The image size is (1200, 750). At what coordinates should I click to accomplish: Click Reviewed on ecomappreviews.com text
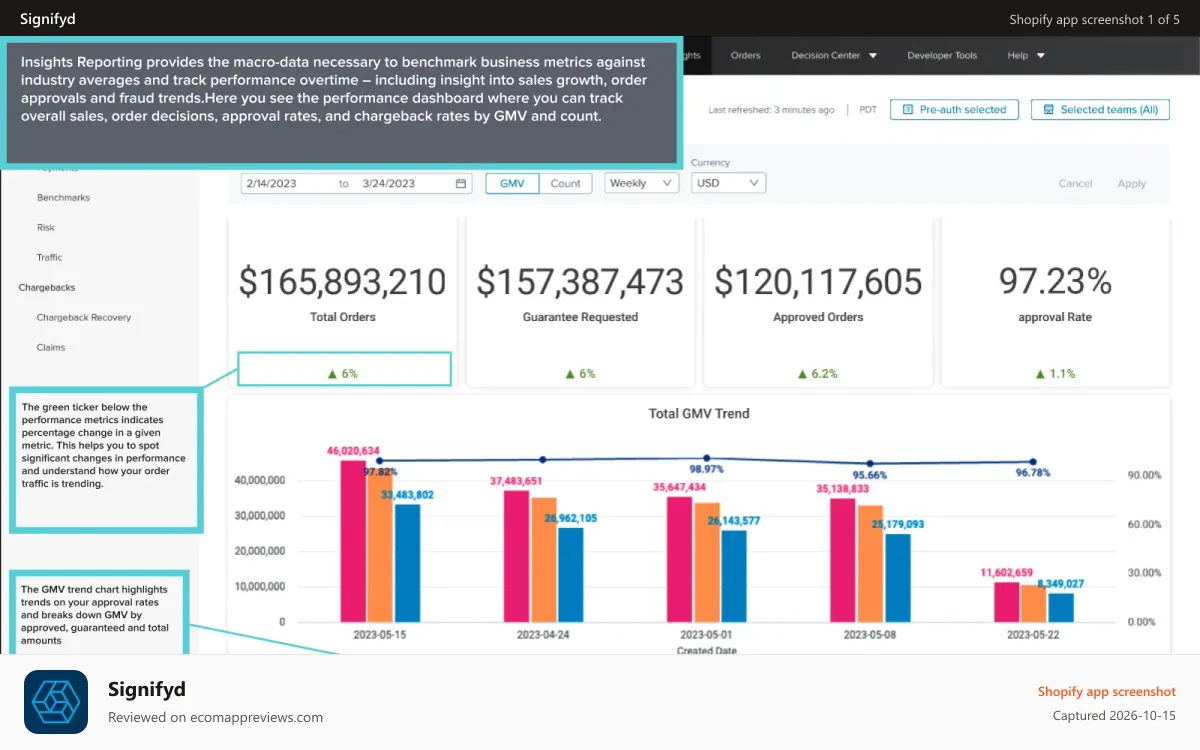215,717
